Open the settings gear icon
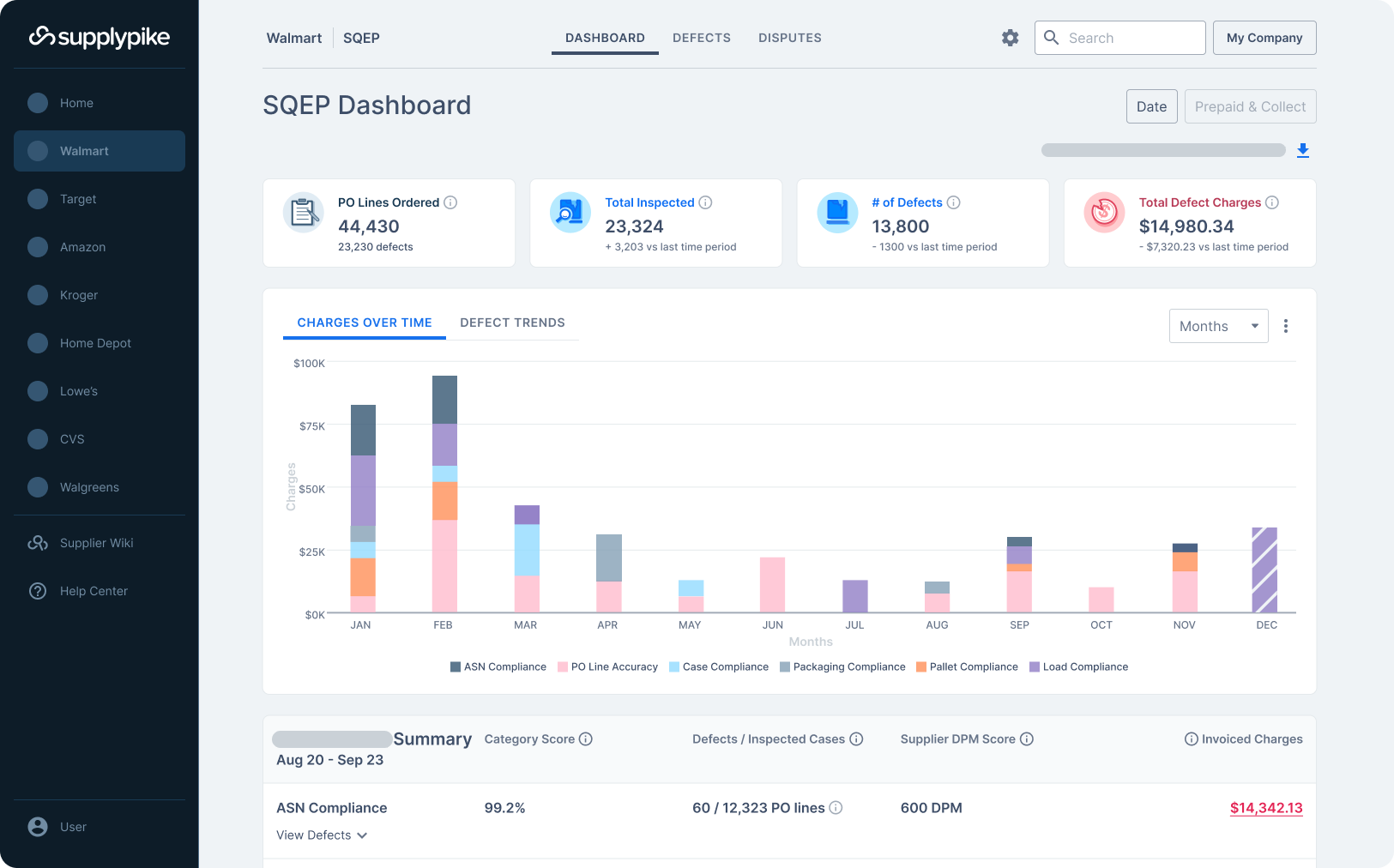Screen dimensions: 1394x868 coord(1011,38)
